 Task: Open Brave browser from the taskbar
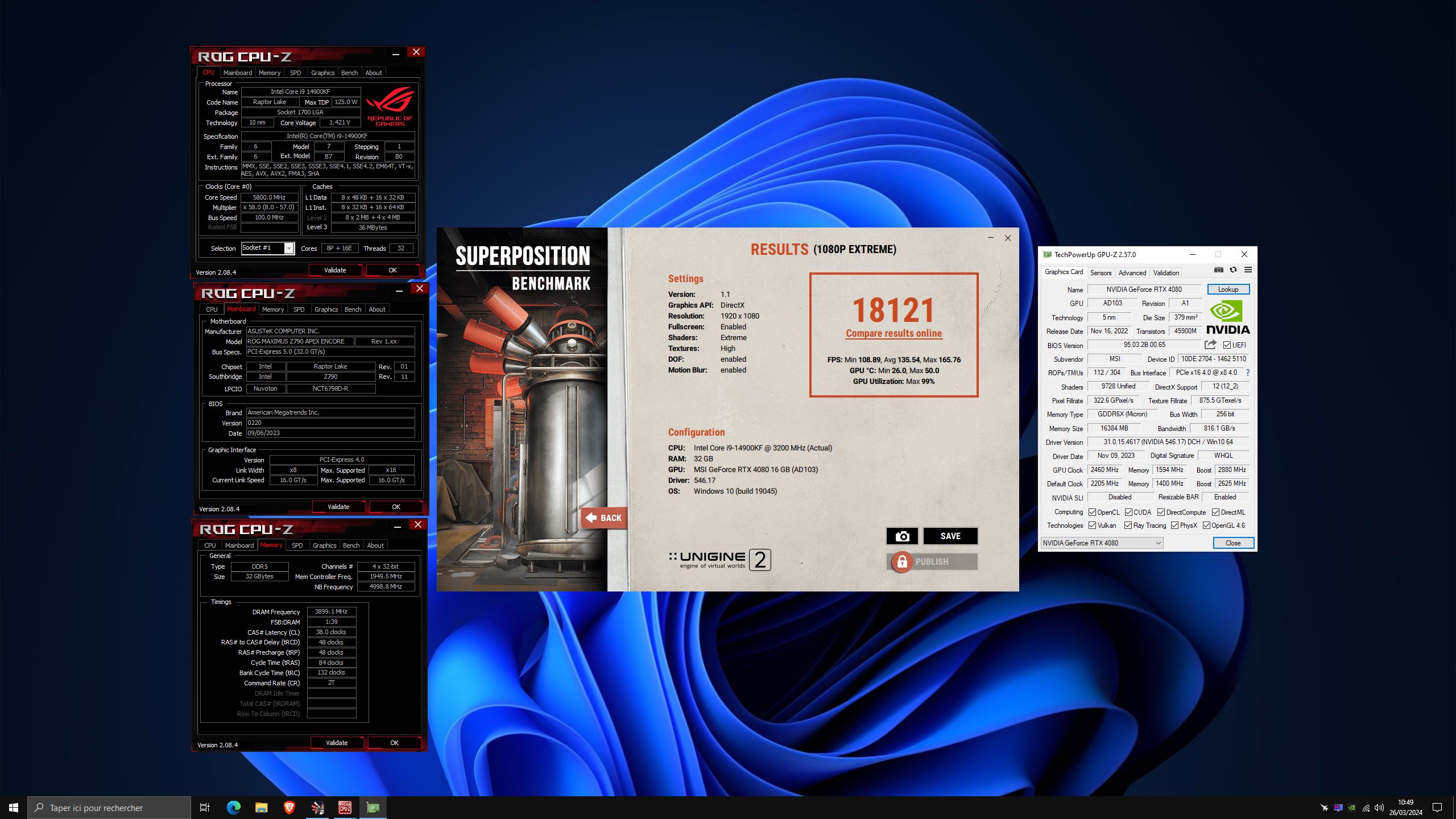point(289,808)
